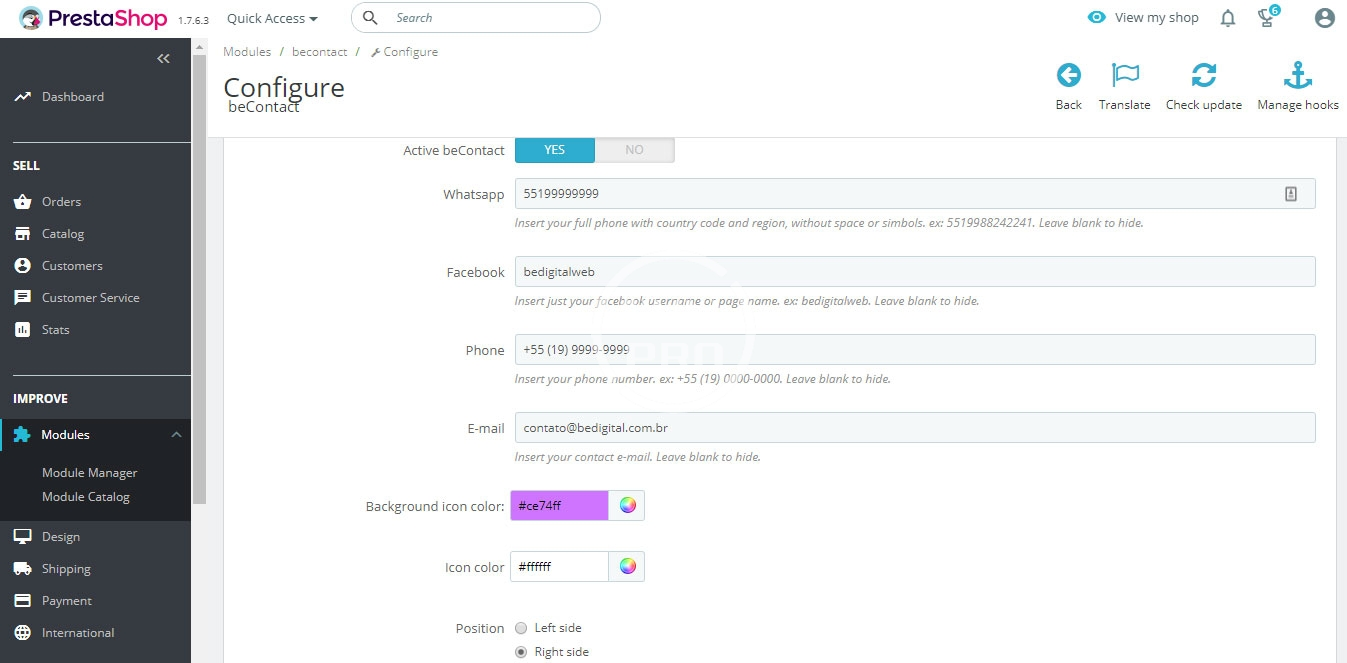Select Right side position
Viewport: 1347px width, 663px height.
pos(521,652)
